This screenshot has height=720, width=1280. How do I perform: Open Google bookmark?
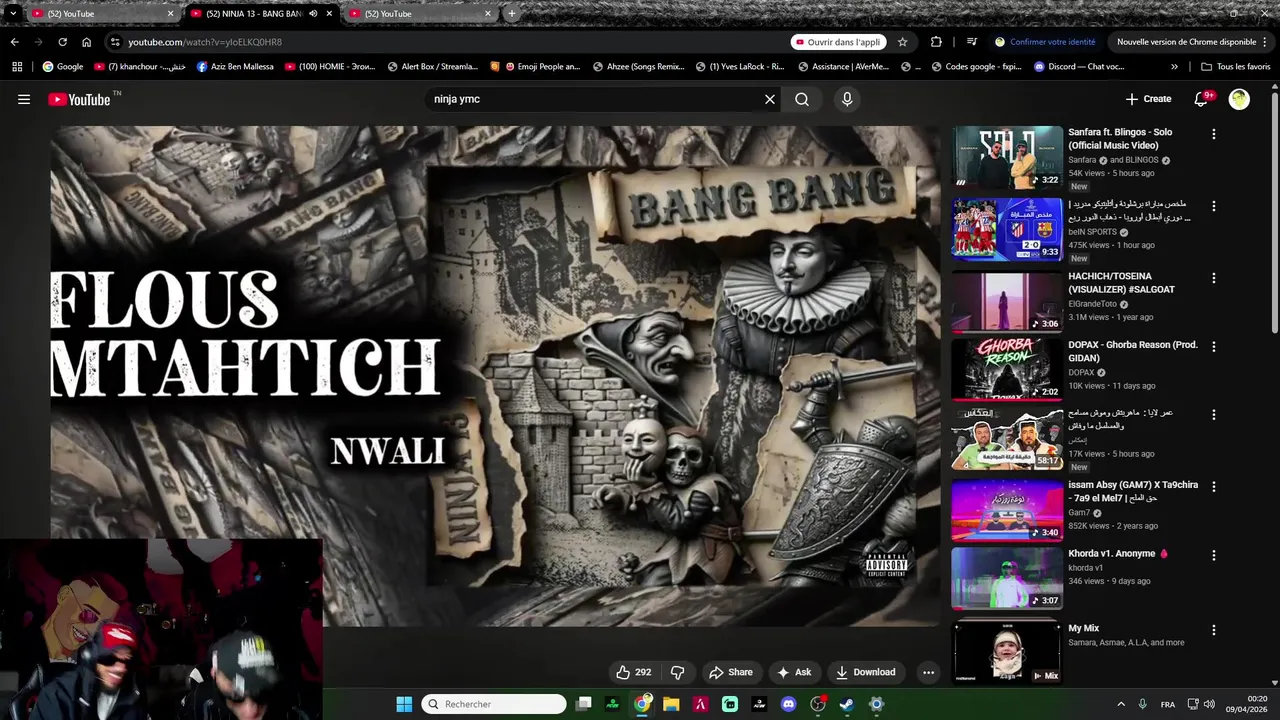click(62, 67)
